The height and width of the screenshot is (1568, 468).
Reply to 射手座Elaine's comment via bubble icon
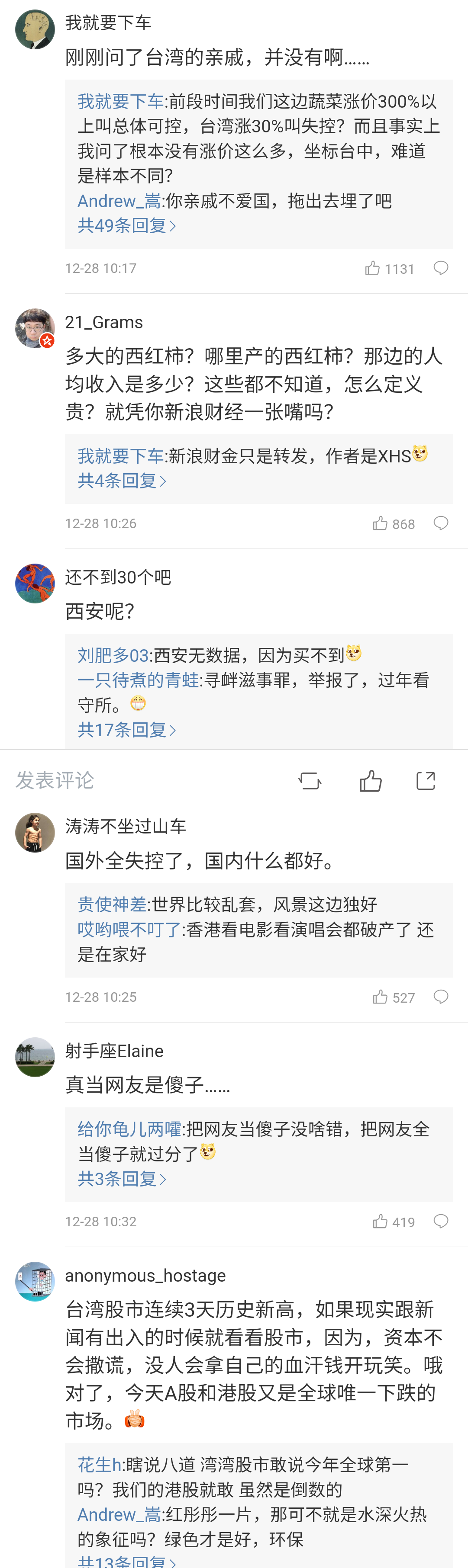(x=441, y=1222)
